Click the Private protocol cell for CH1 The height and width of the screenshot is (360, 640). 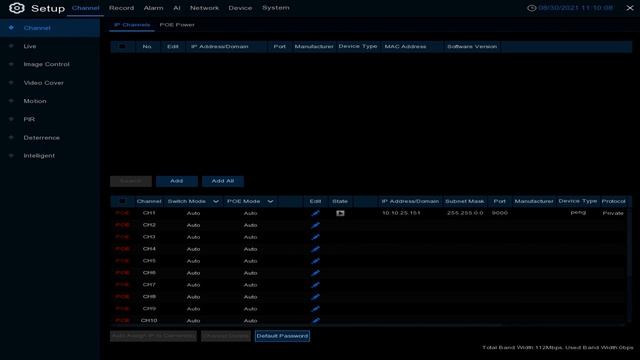pyautogui.click(x=613, y=213)
